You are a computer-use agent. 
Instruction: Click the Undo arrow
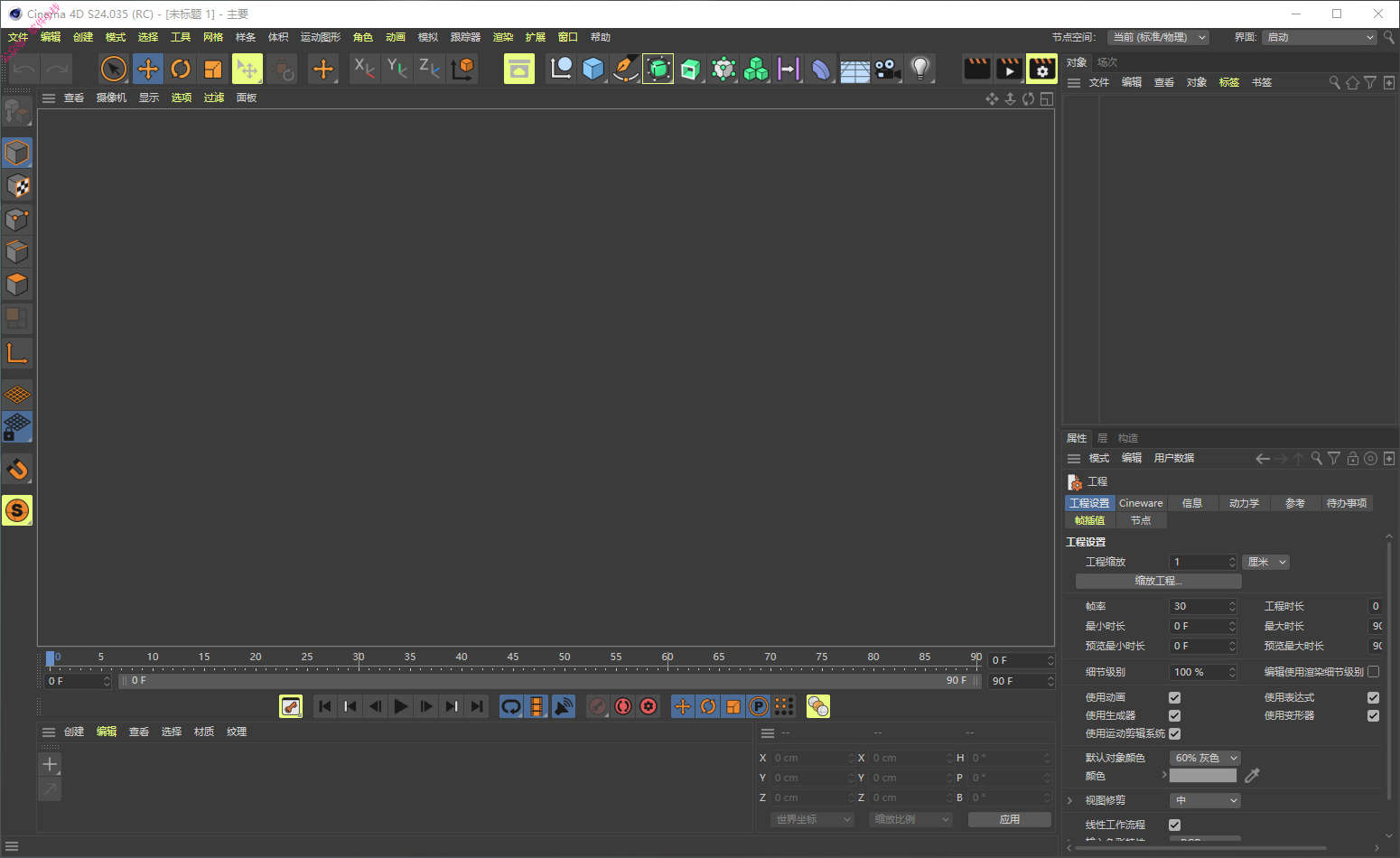click(24, 69)
